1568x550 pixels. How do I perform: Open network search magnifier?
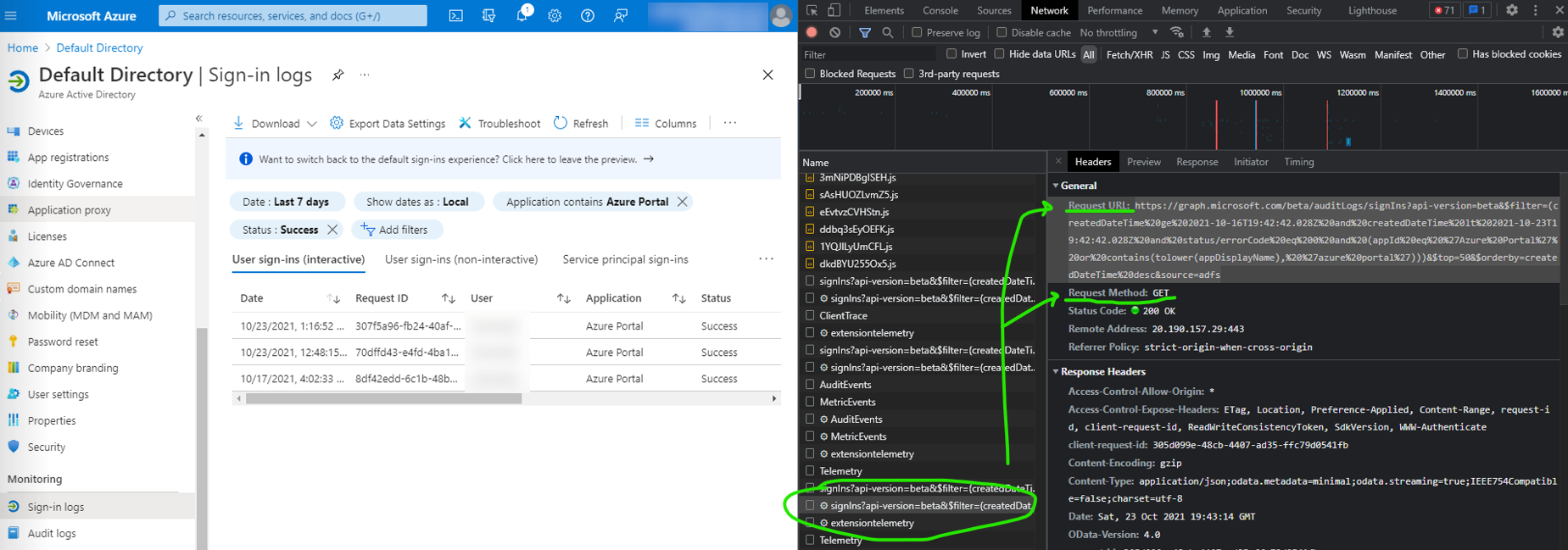click(x=888, y=32)
